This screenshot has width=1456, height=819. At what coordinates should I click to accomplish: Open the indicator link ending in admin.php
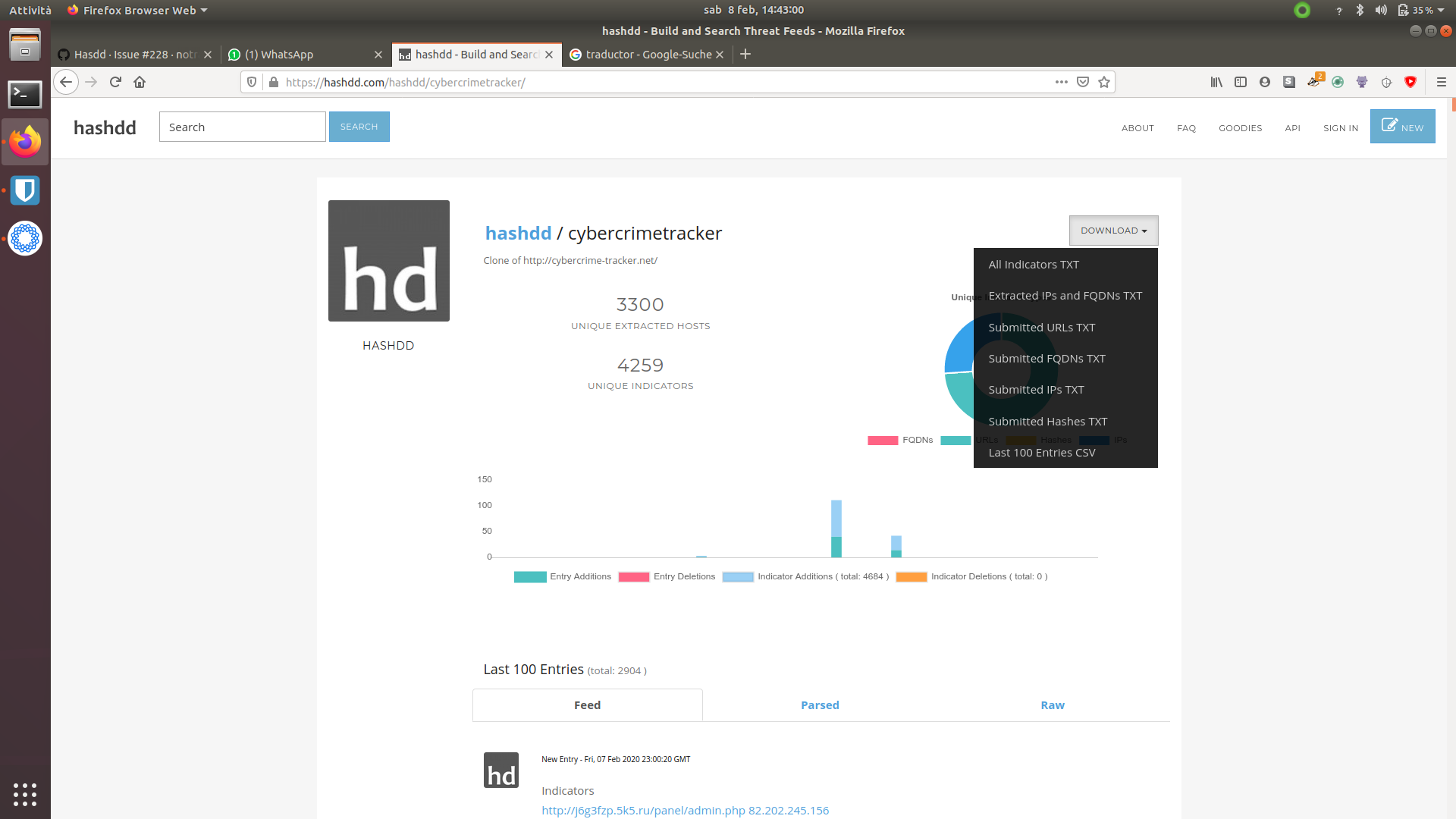click(641, 810)
